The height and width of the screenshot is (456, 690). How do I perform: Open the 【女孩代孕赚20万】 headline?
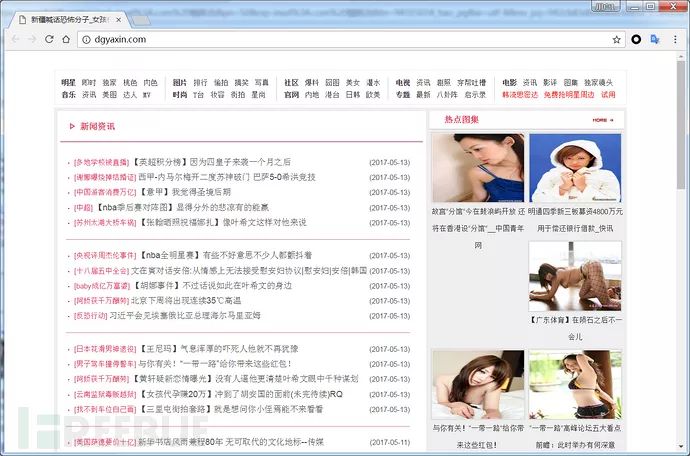(240, 394)
